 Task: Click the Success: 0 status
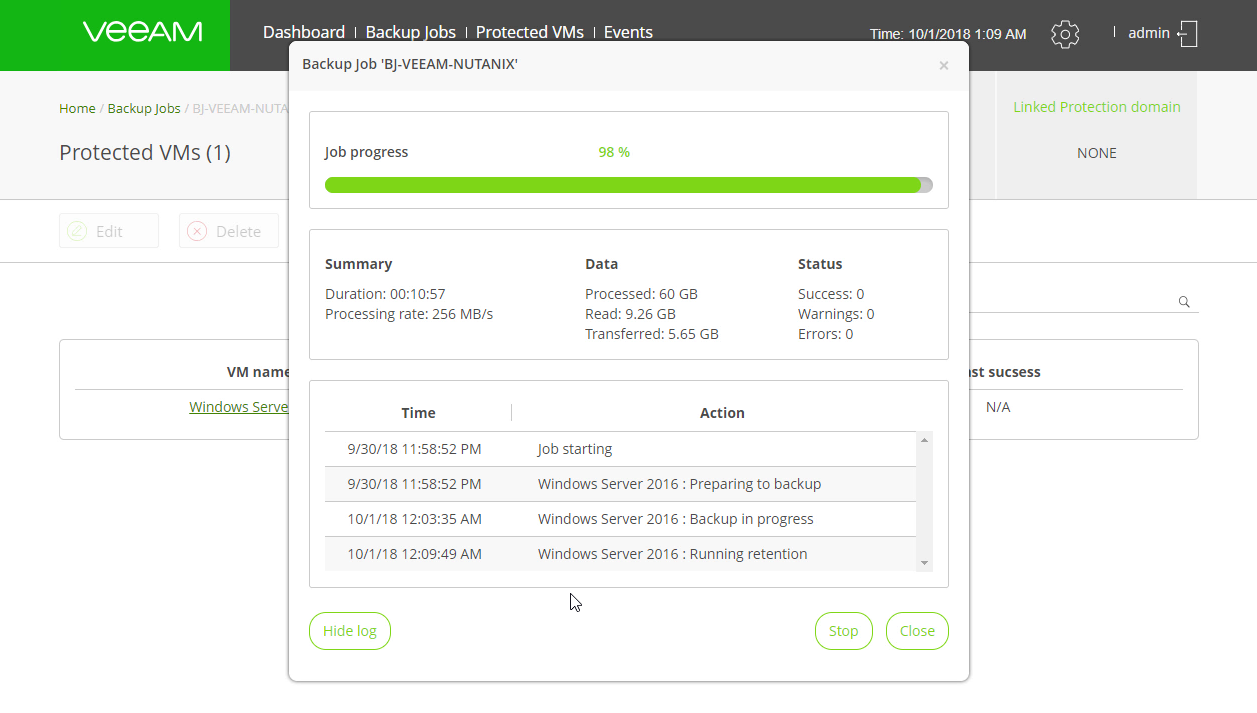831,294
